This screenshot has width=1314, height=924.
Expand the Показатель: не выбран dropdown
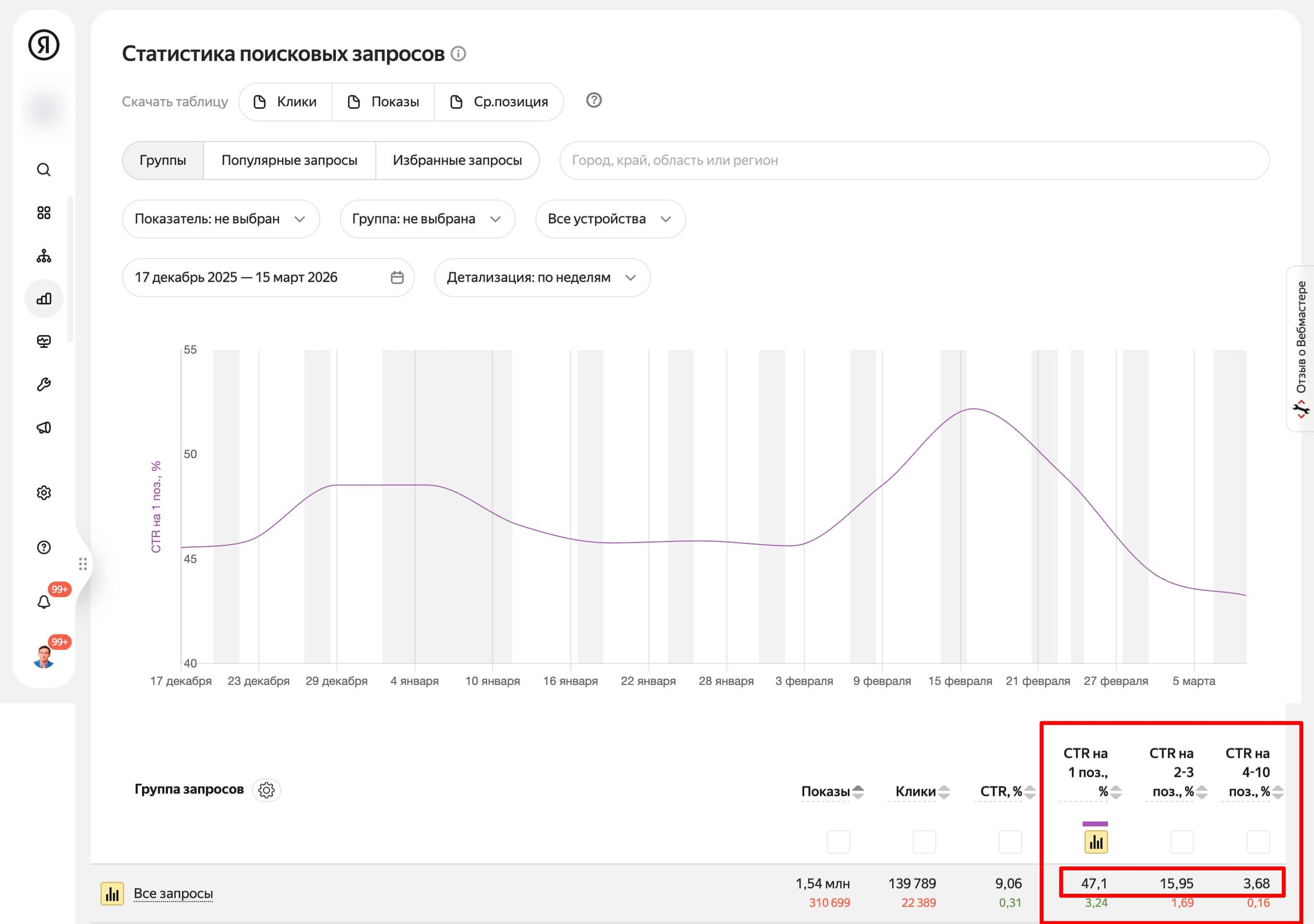(x=220, y=219)
